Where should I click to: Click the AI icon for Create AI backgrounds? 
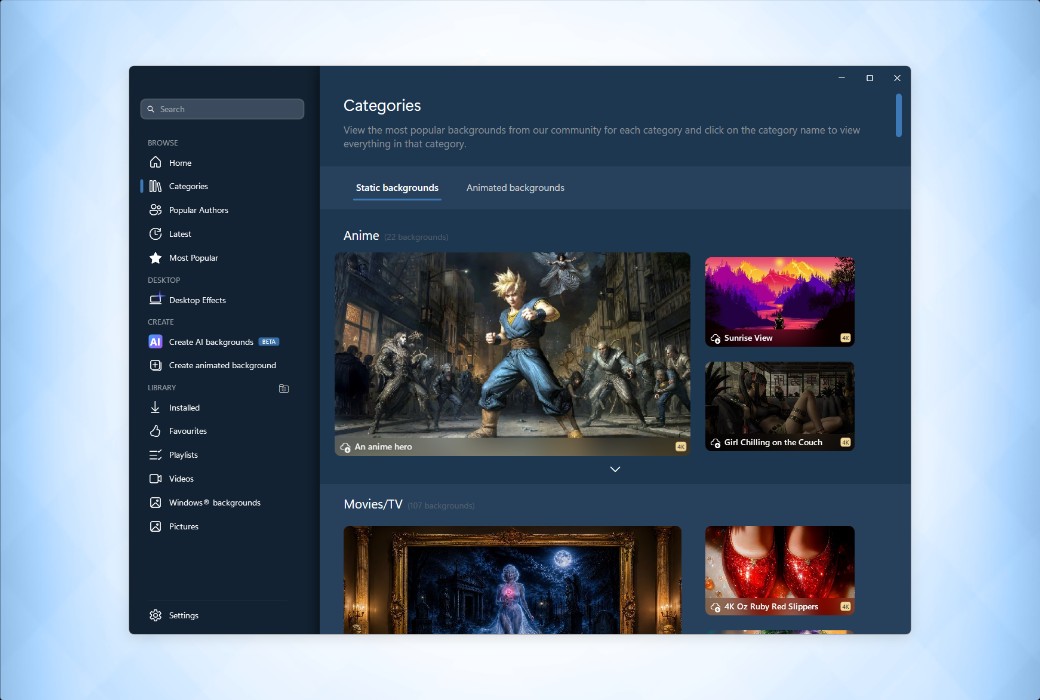(155, 342)
